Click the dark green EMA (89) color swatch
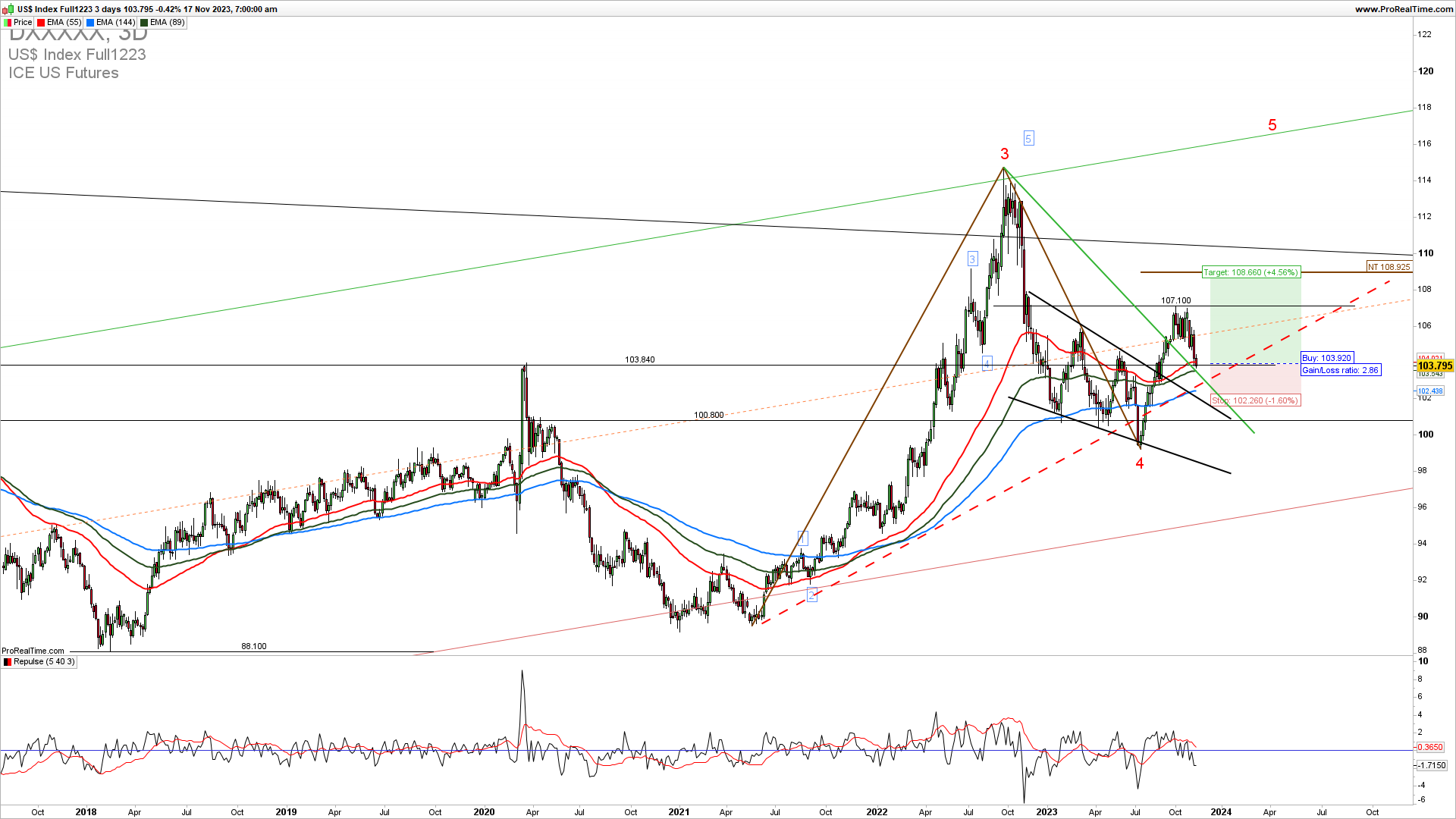This screenshot has width=1456, height=819. pos(144,23)
